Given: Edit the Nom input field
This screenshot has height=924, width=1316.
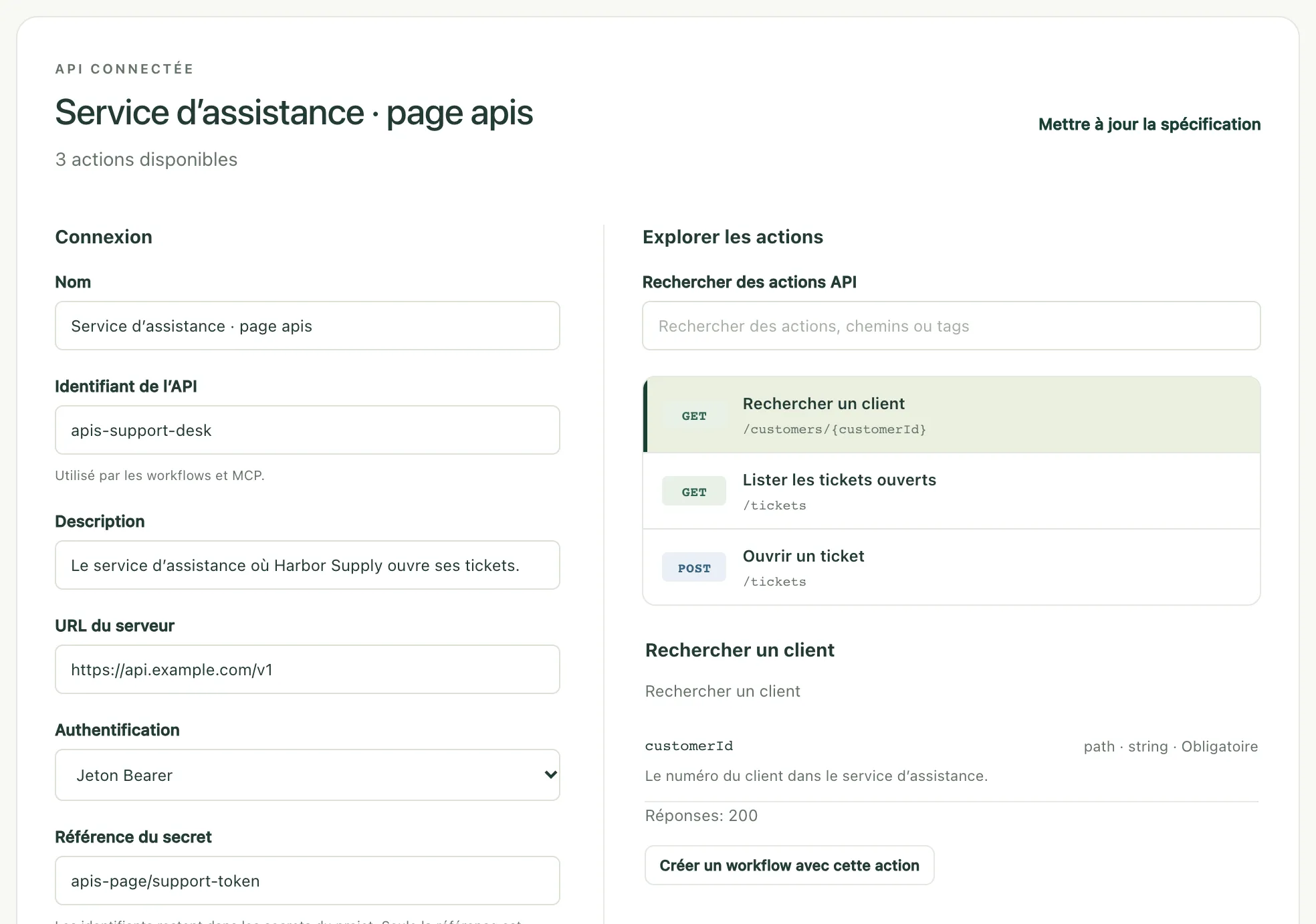Looking at the screenshot, I should pyautogui.click(x=307, y=326).
